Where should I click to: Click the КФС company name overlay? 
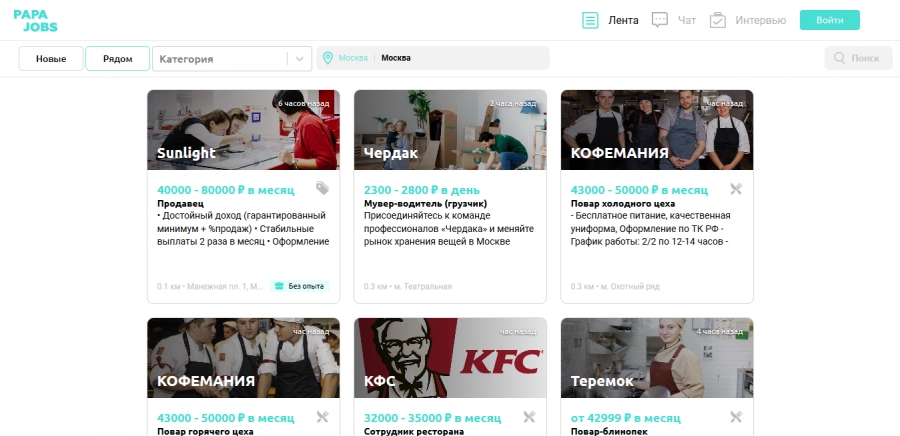tap(379, 381)
